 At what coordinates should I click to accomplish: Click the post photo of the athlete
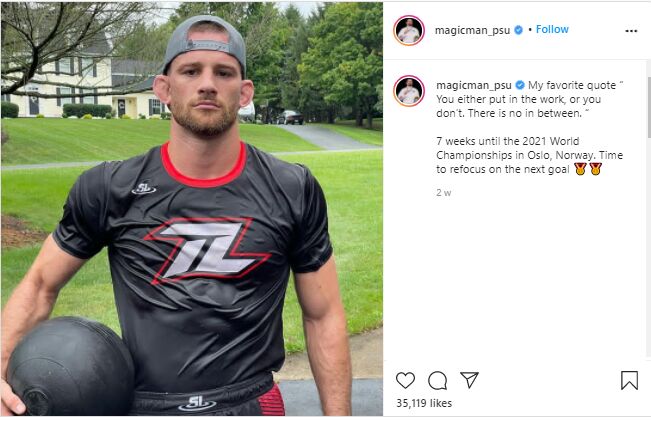191,209
